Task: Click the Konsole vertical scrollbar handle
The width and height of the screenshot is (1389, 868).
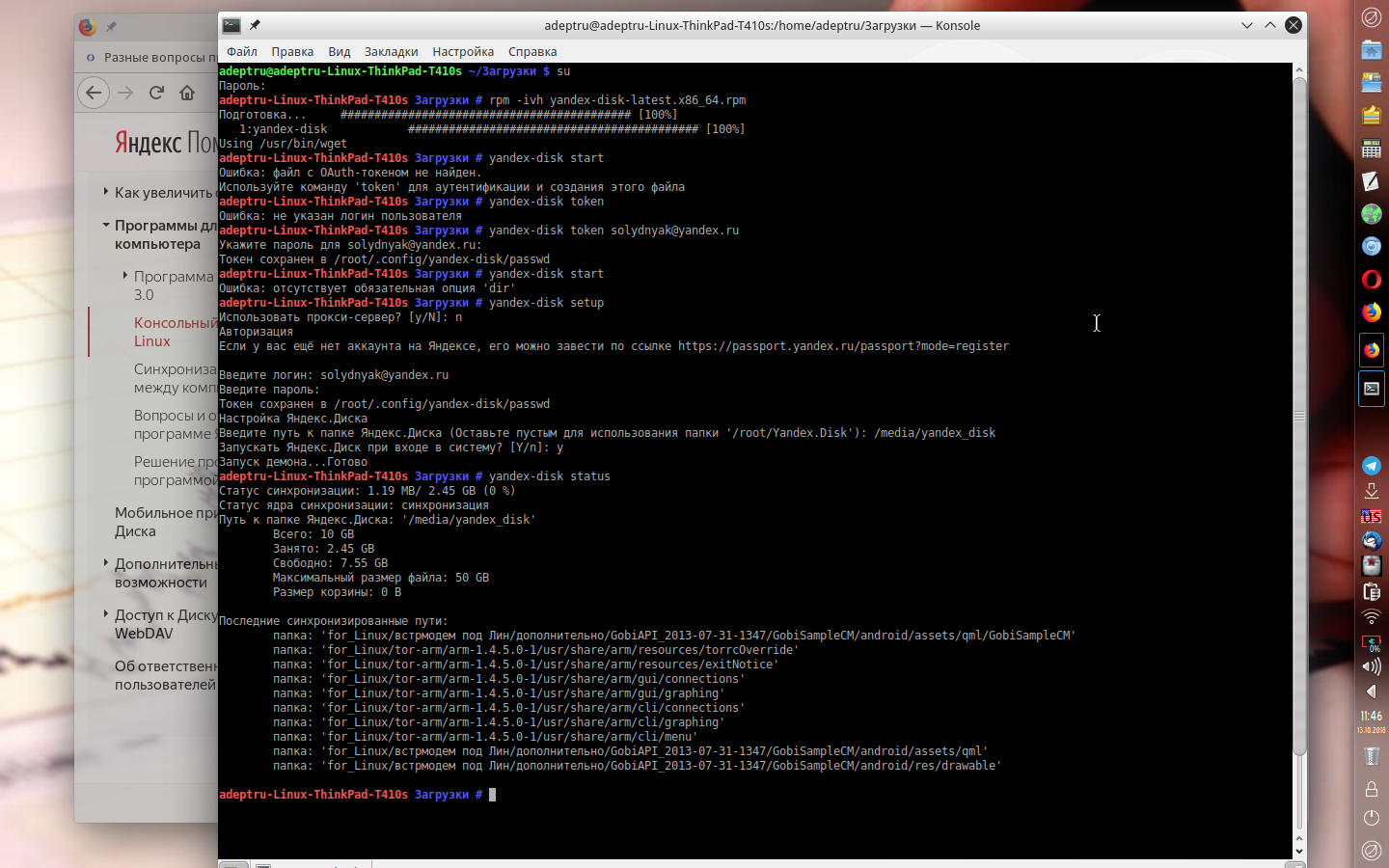Action: (x=1299, y=416)
